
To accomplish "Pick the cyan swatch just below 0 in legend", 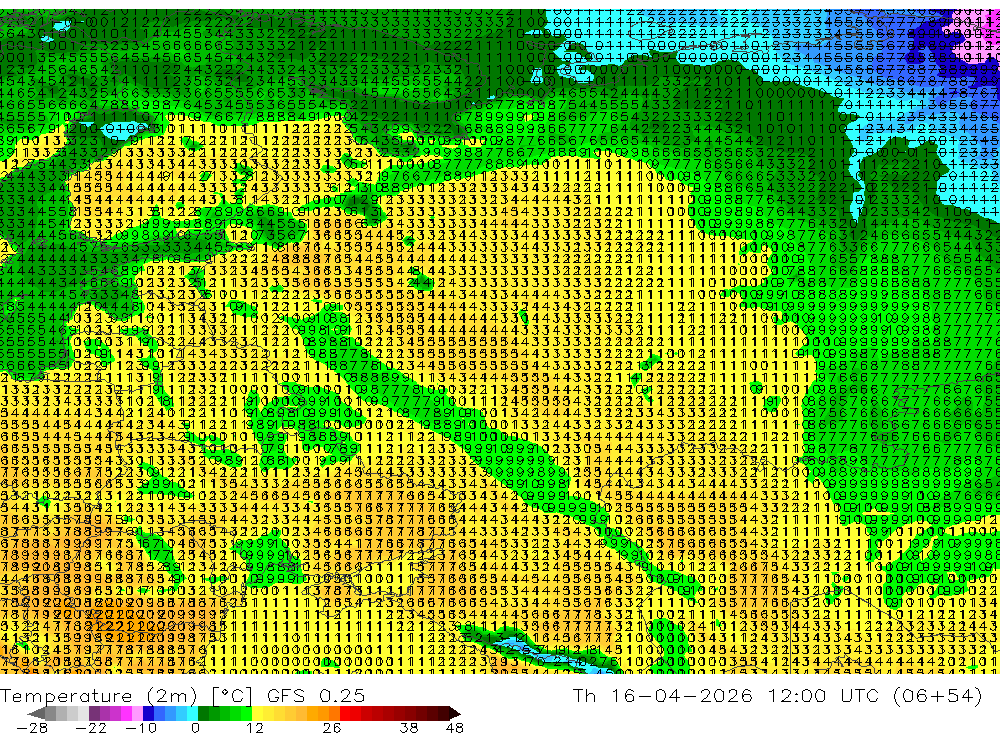I will [x=192, y=713].
